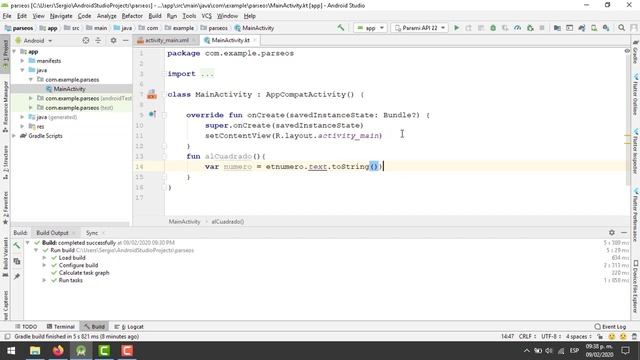The height and width of the screenshot is (360, 640).
Task: Click the Project Structure folder icon
Action: tap(557, 28)
